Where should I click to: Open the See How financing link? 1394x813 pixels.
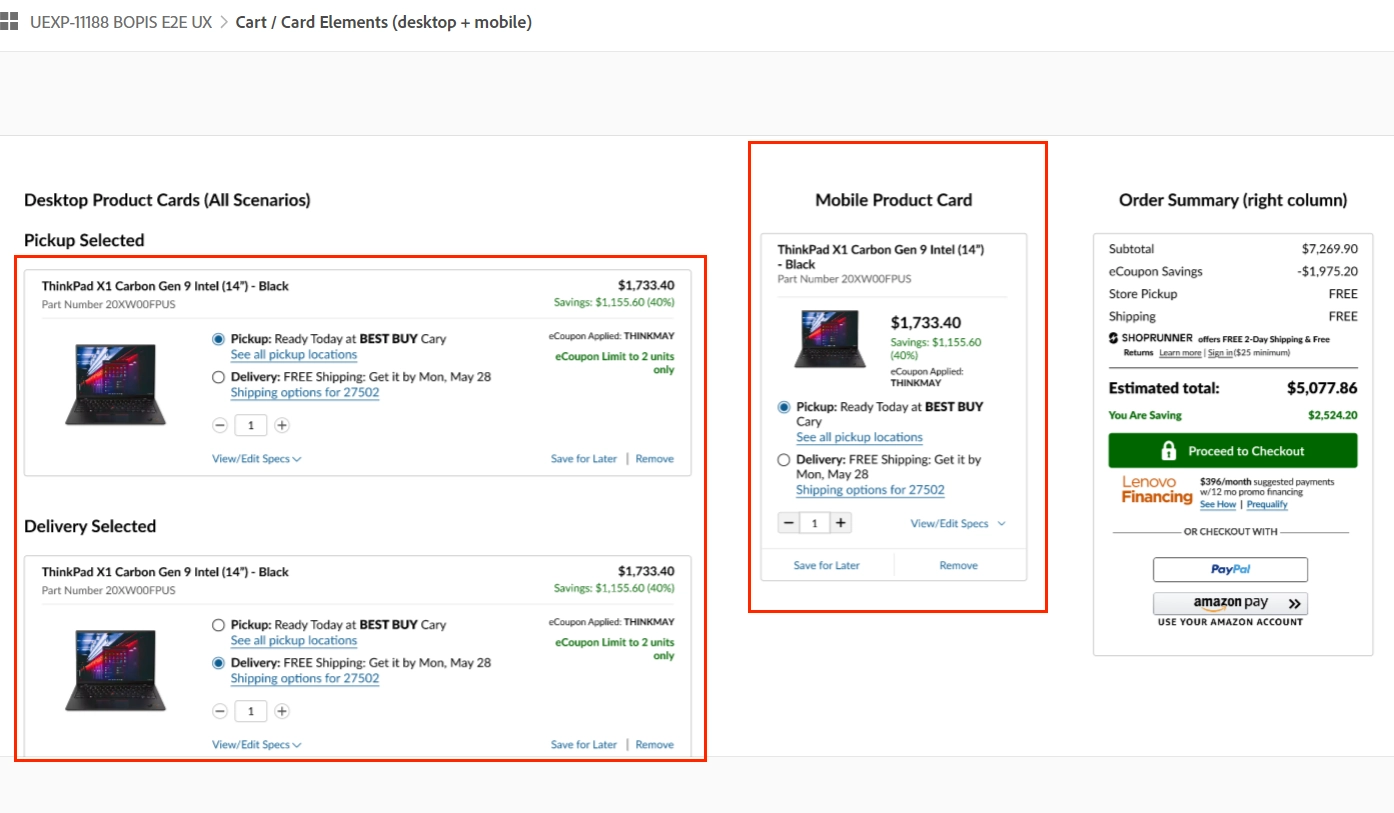(1218, 505)
